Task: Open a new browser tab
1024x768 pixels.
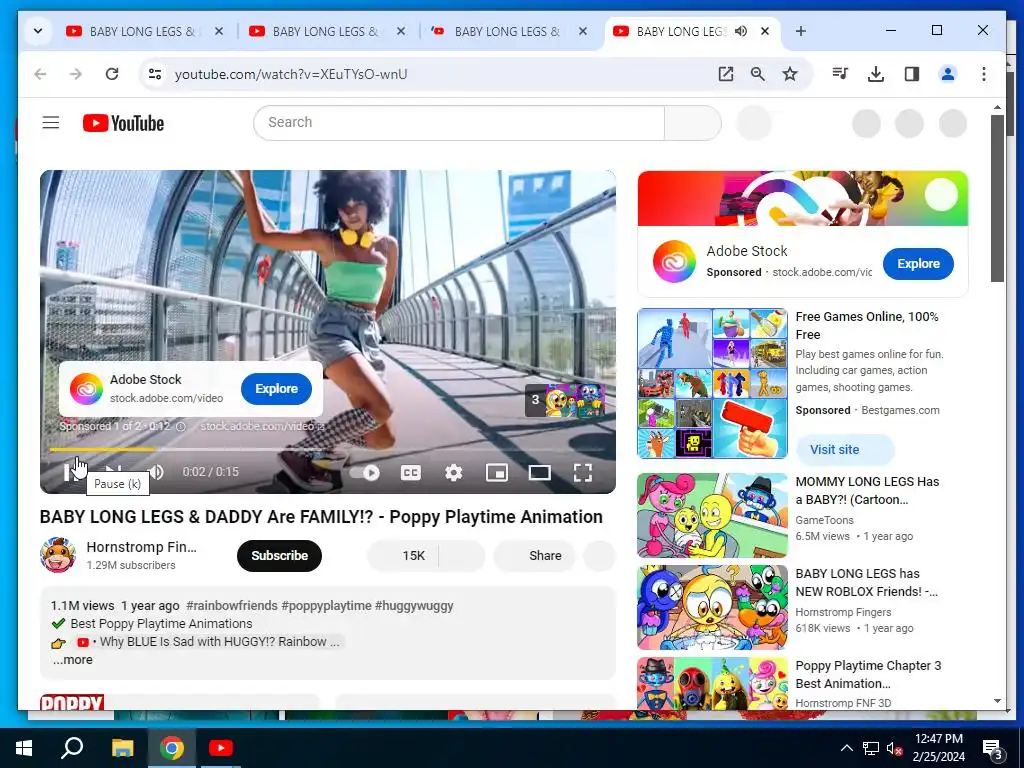Action: tap(801, 31)
